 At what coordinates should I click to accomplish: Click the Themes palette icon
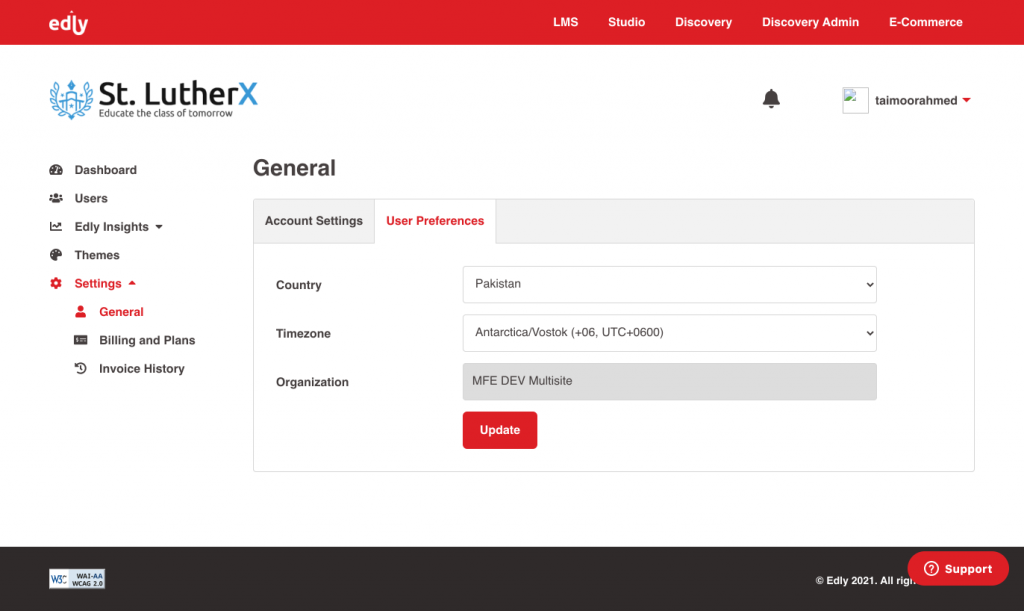(56, 255)
